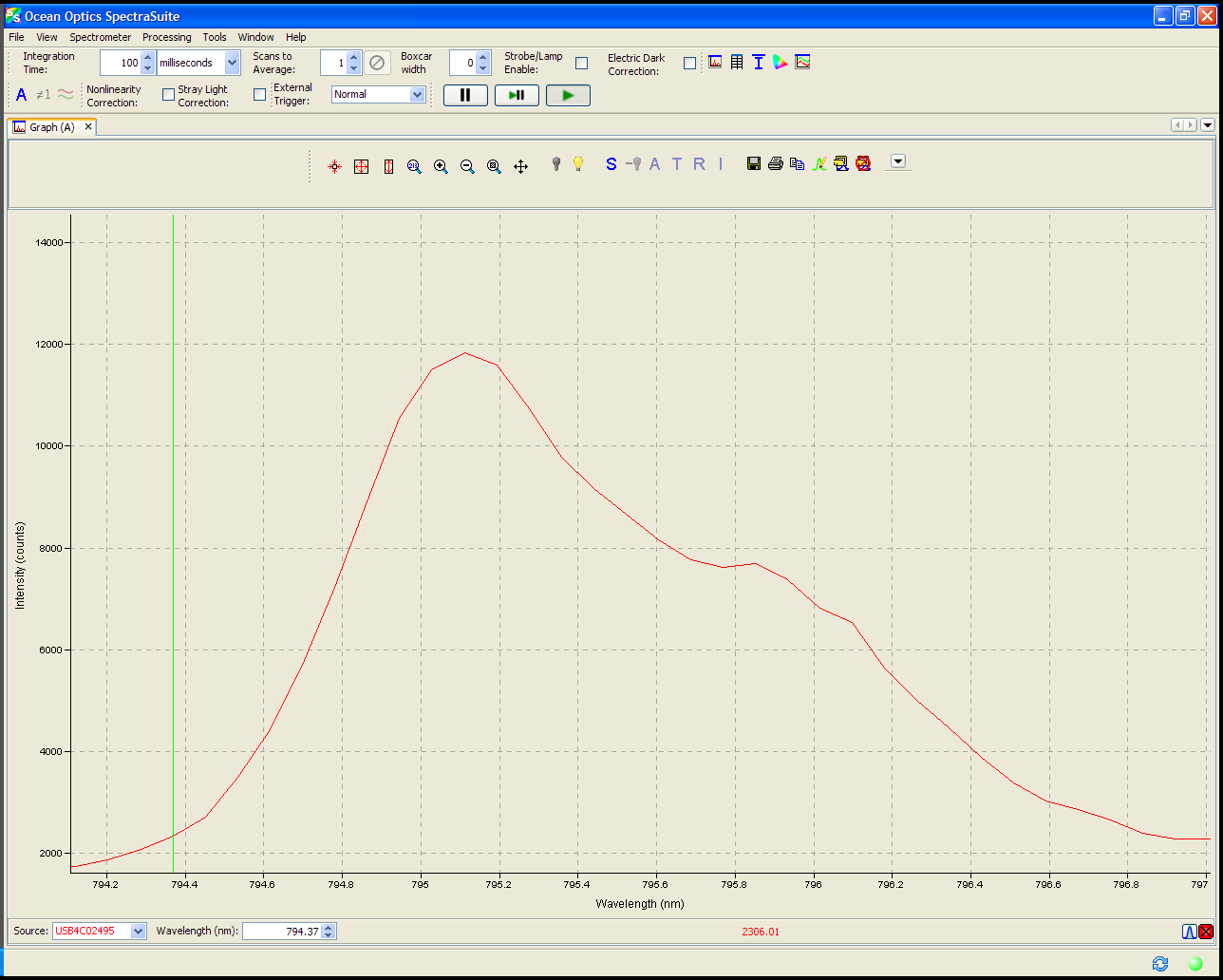Switch to Absorbance mode A in graph toolbar

(x=654, y=164)
